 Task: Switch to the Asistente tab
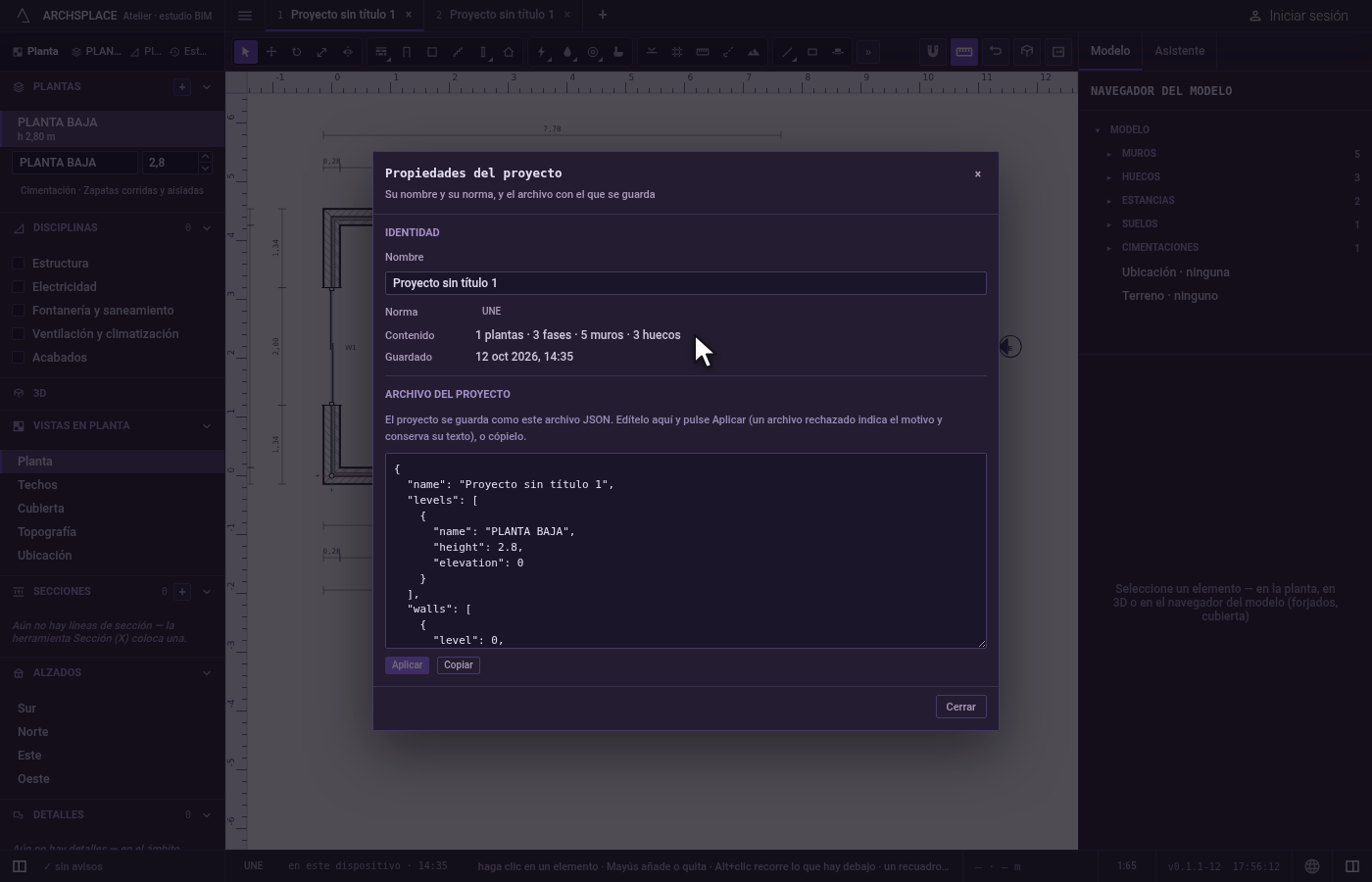point(1179,51)
